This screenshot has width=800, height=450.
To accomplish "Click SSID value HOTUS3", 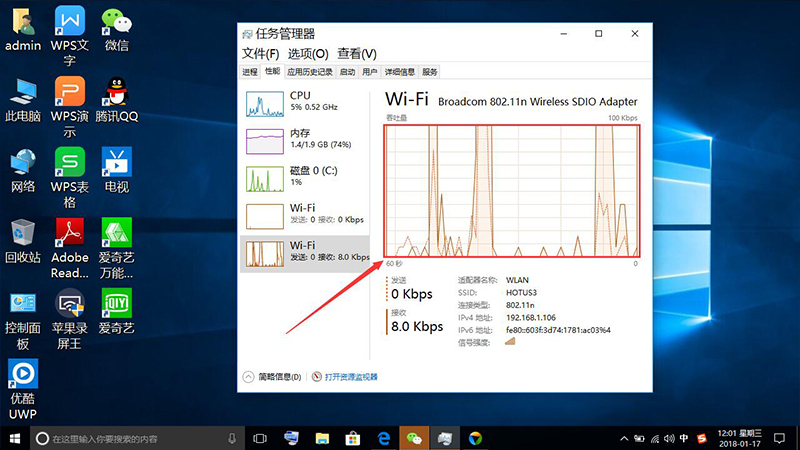I will pyautogui.click(x=521, y=293).
